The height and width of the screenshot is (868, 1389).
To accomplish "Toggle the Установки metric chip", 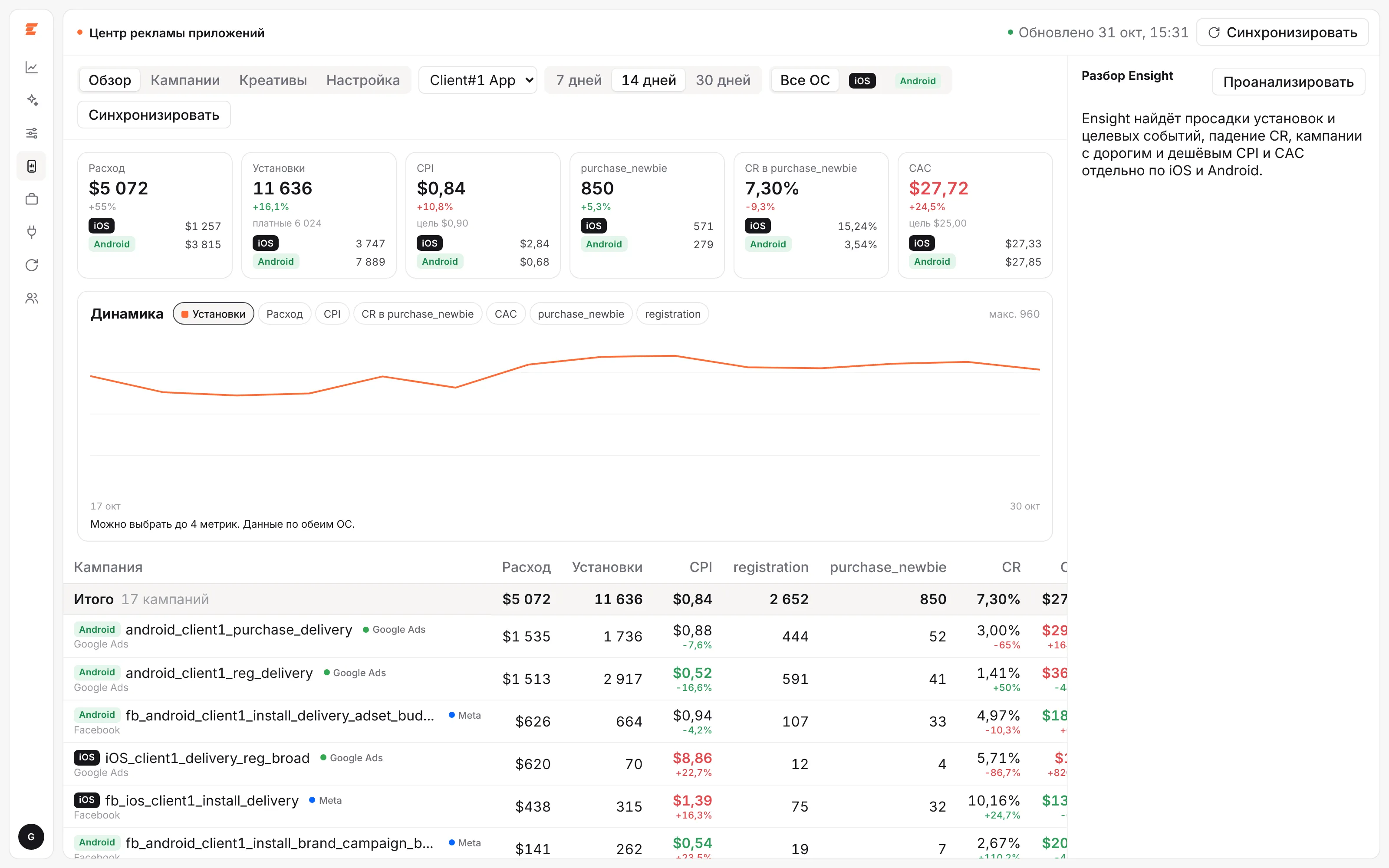I will tap(214, 314).
